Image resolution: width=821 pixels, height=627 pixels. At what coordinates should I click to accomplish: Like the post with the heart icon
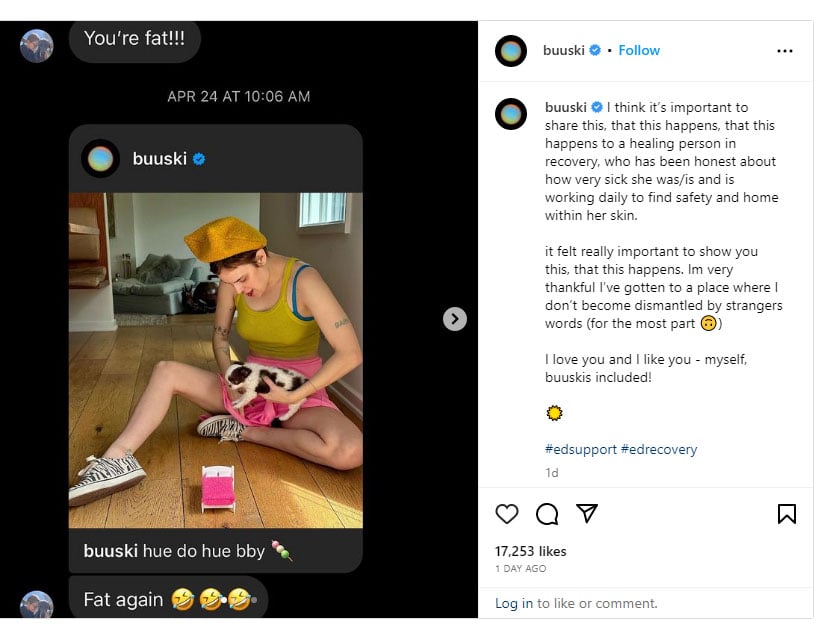tap(507, 514)
